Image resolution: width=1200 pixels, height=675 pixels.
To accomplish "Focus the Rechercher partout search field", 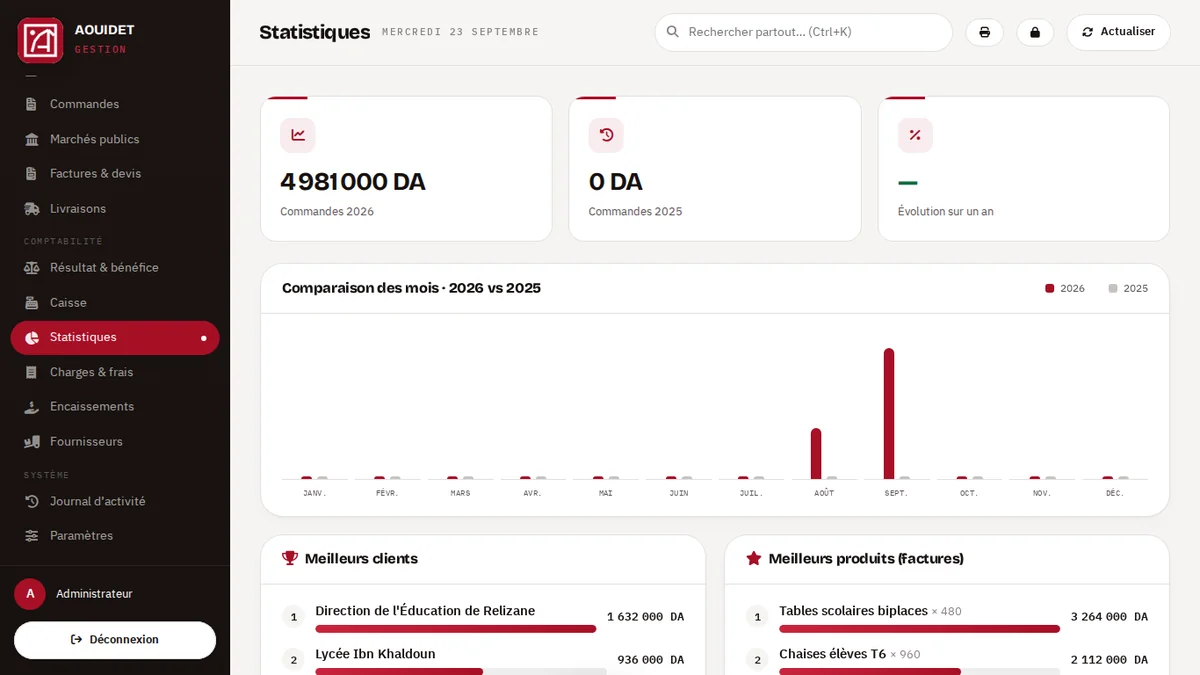I will (x=803, y=32).
